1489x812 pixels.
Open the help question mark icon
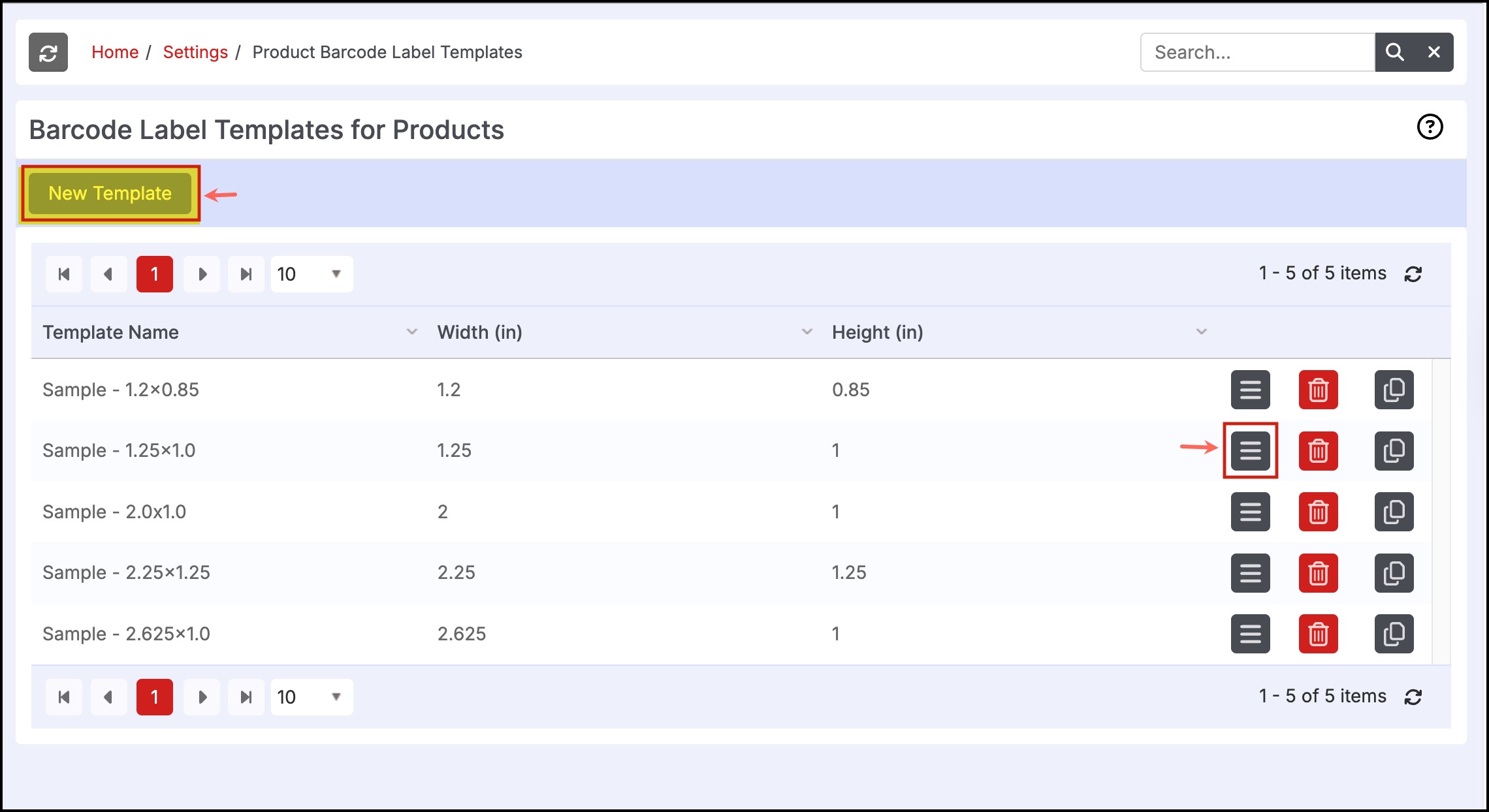click(1430, 127)
